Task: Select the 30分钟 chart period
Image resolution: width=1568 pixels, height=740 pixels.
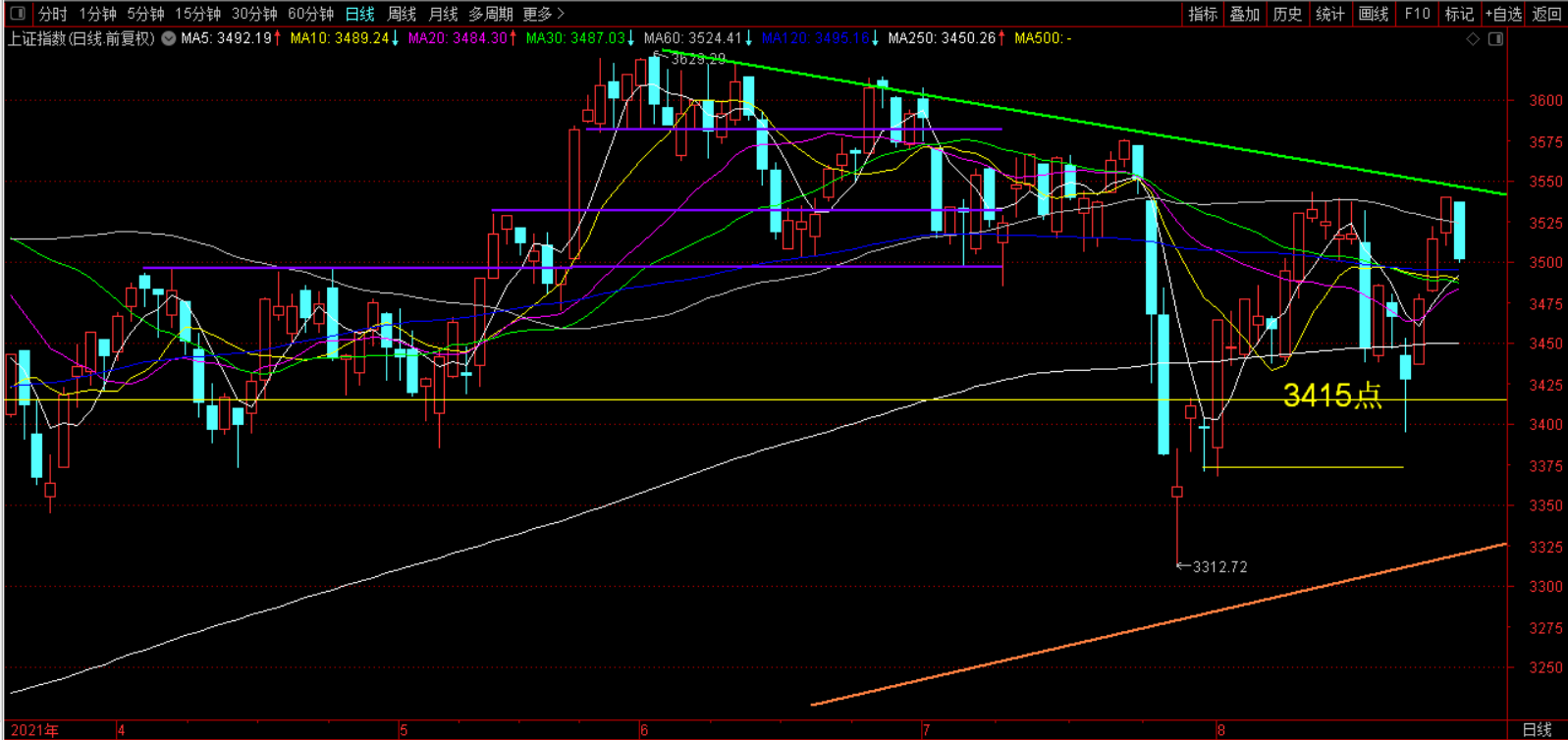Action: click(254, 14)
